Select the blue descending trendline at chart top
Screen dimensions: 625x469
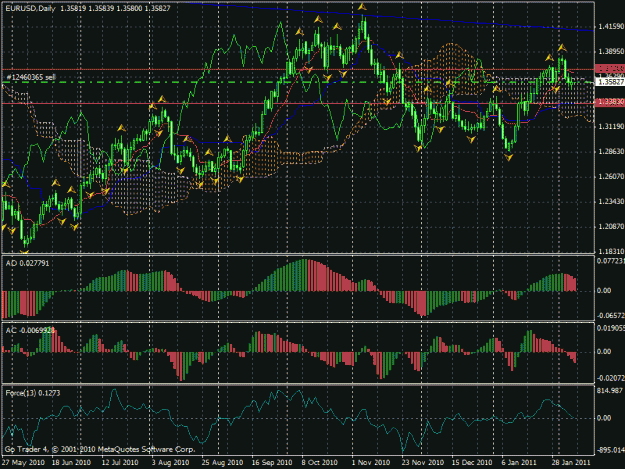tap(391, 17)
